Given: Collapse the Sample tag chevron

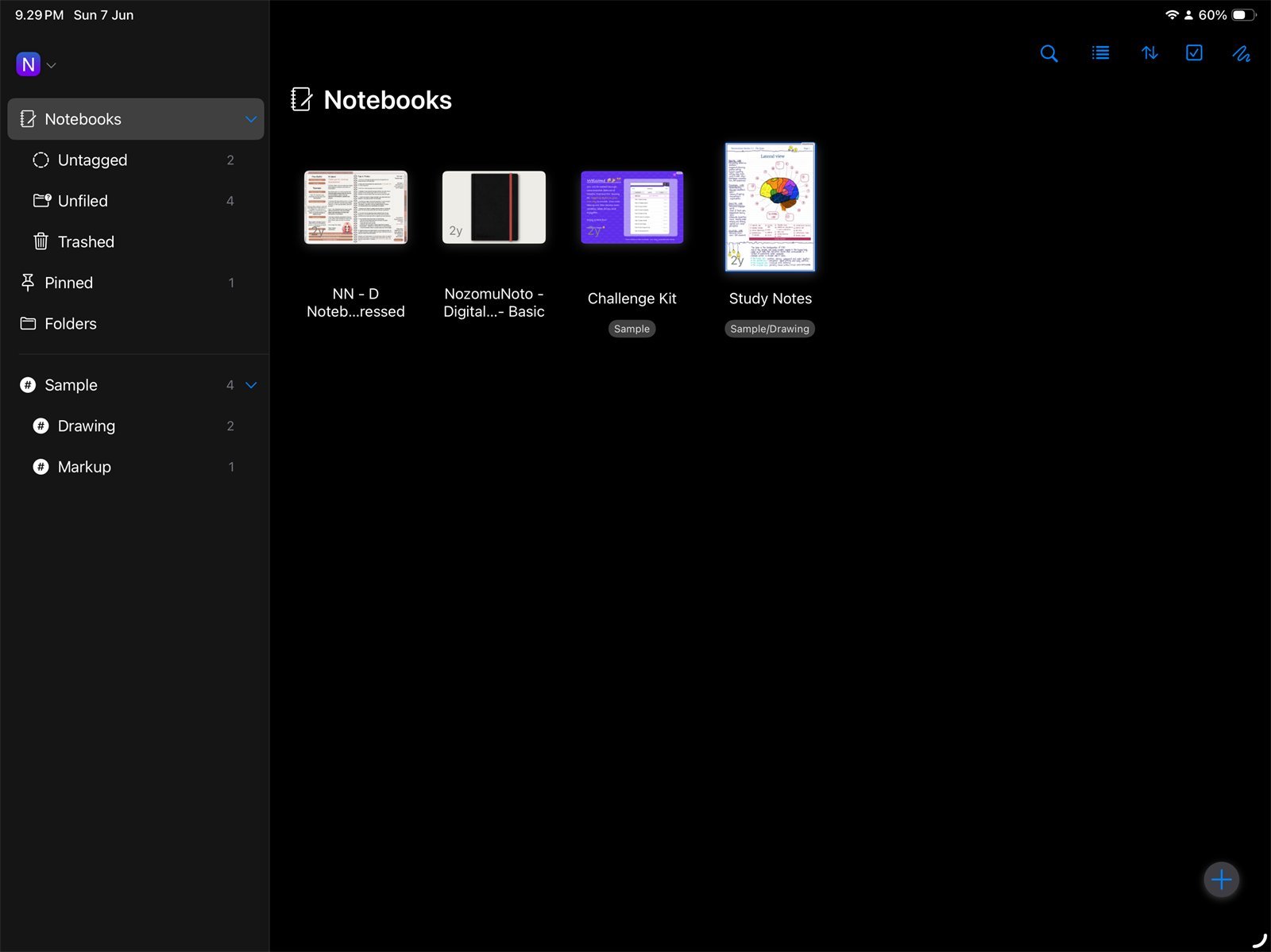Looking at the screenshot, I should pyautogui.click(x=251, y=385).
